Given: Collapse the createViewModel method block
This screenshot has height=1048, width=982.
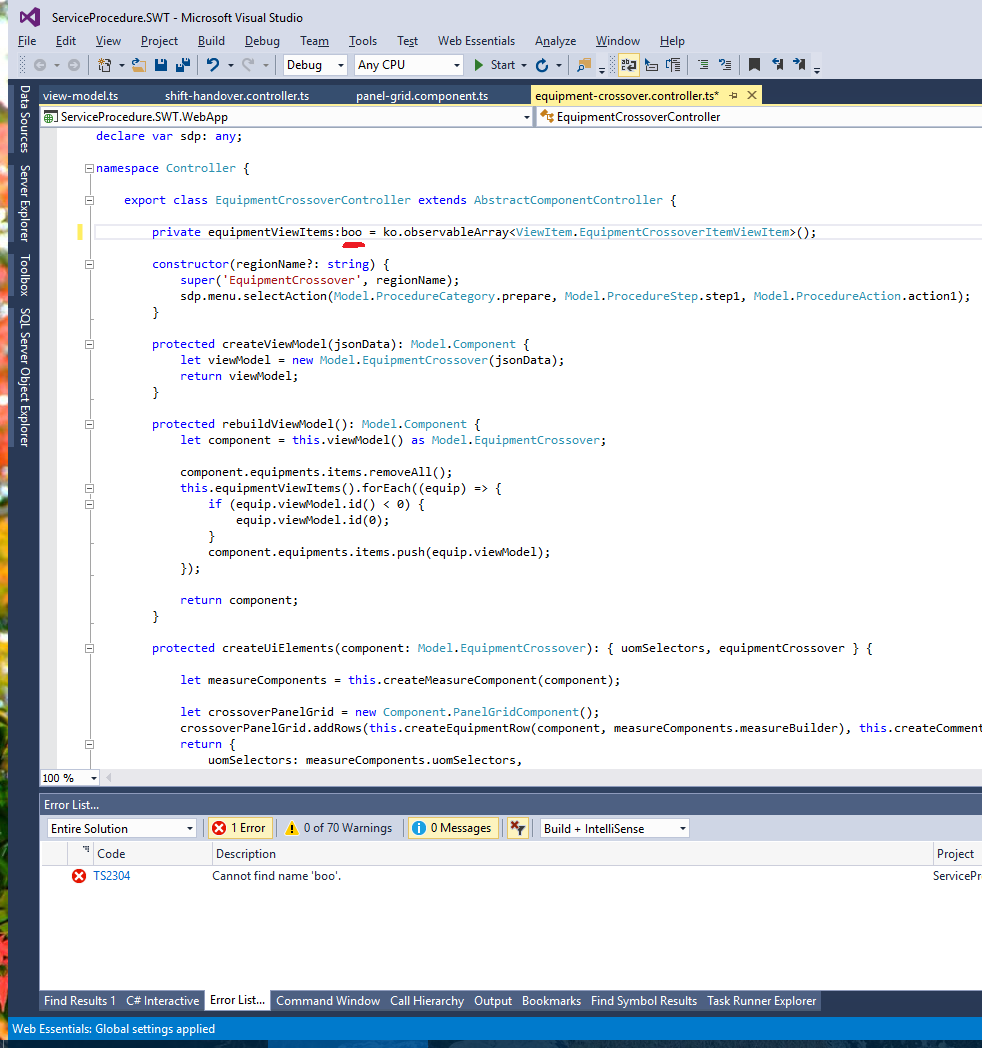Looking at the screenshot, I should [89, 345].
